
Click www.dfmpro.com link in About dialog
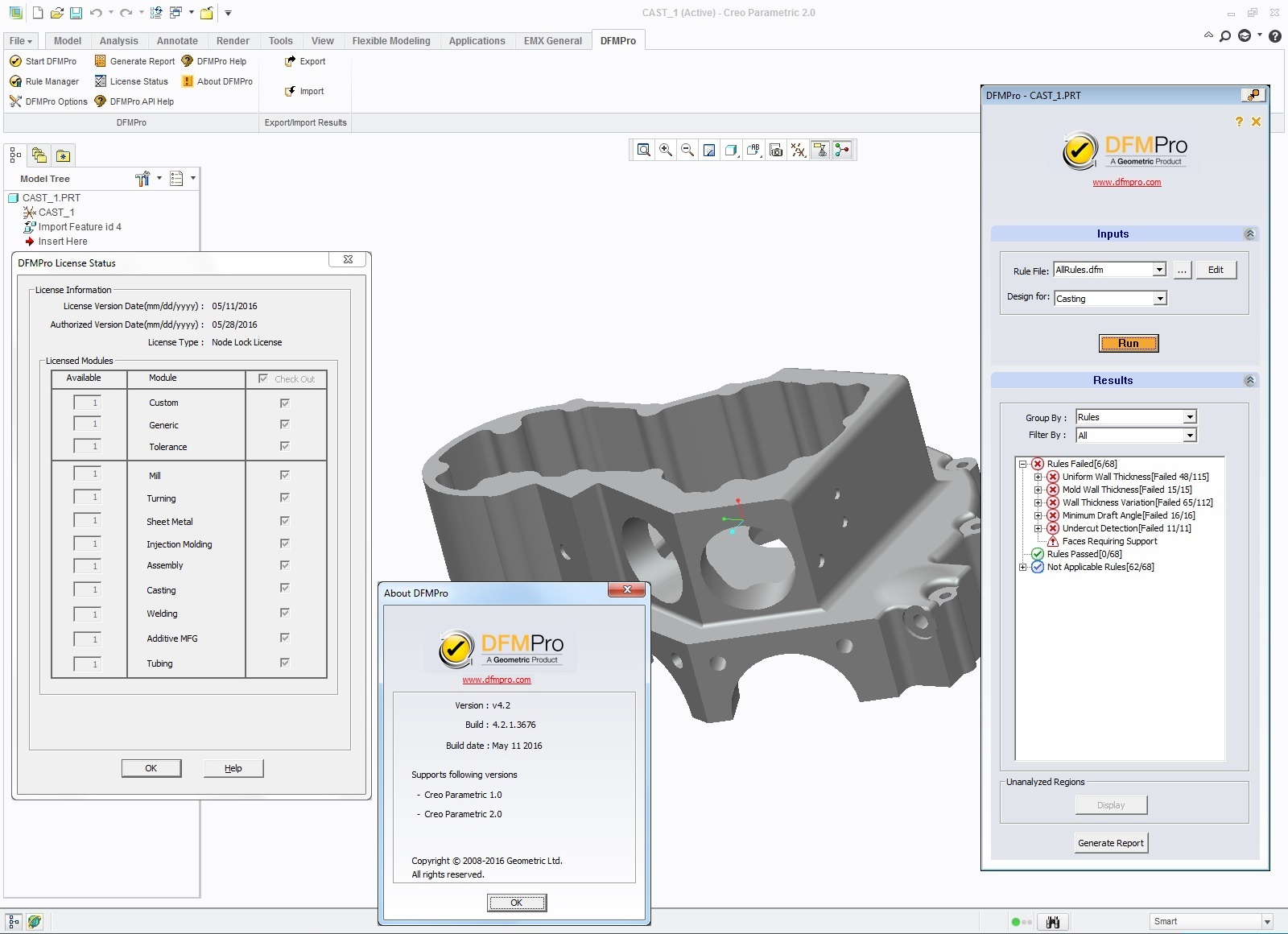coord(497,680)
